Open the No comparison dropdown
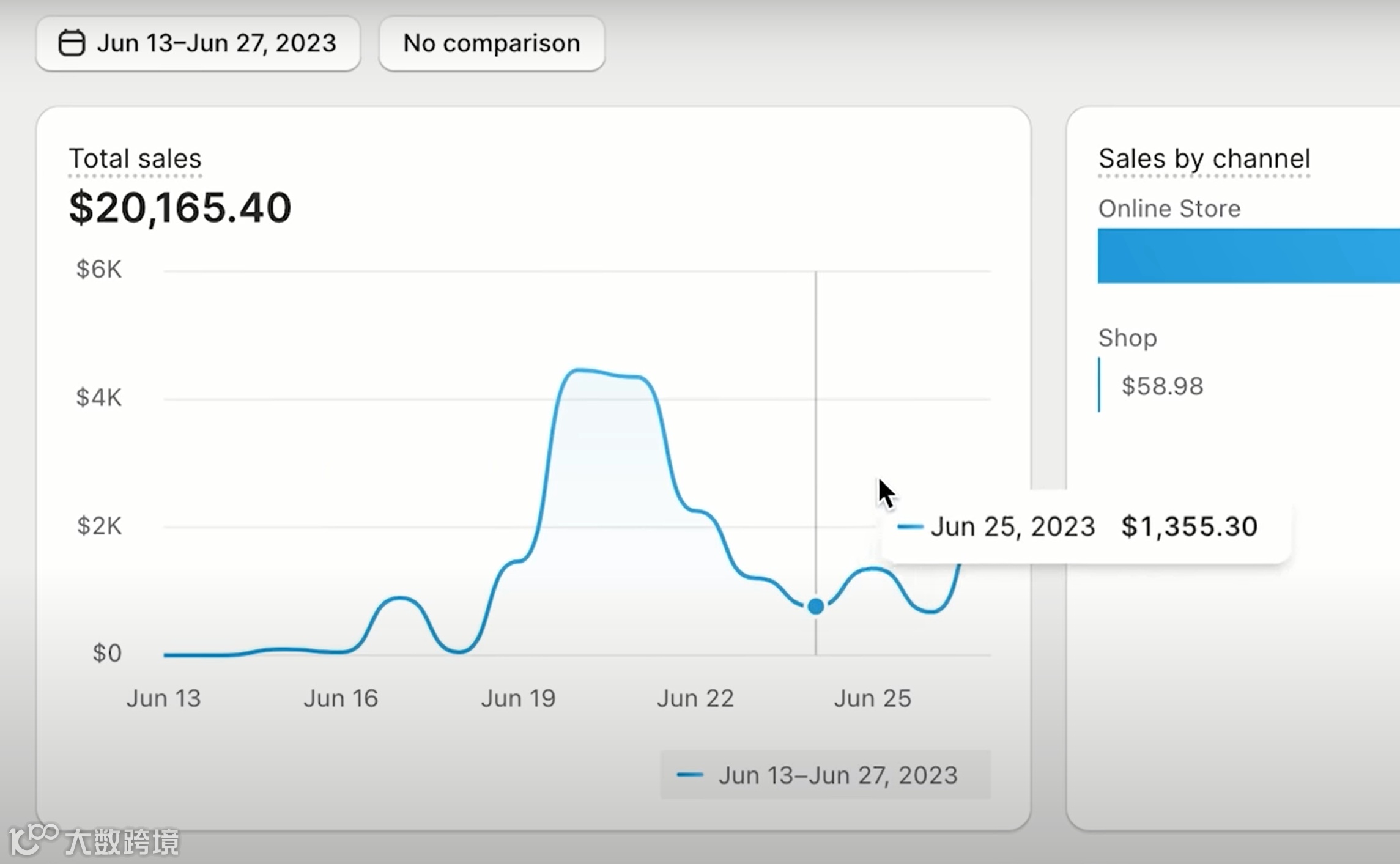 (x=491, y=43)
